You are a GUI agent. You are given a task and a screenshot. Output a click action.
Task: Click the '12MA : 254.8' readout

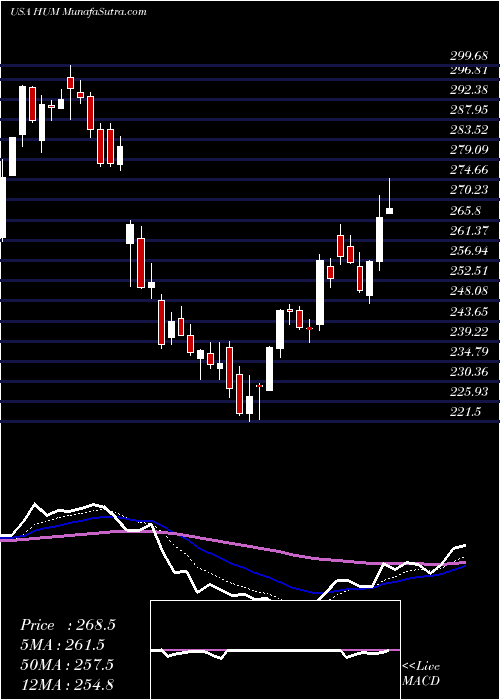pos(67,685)
